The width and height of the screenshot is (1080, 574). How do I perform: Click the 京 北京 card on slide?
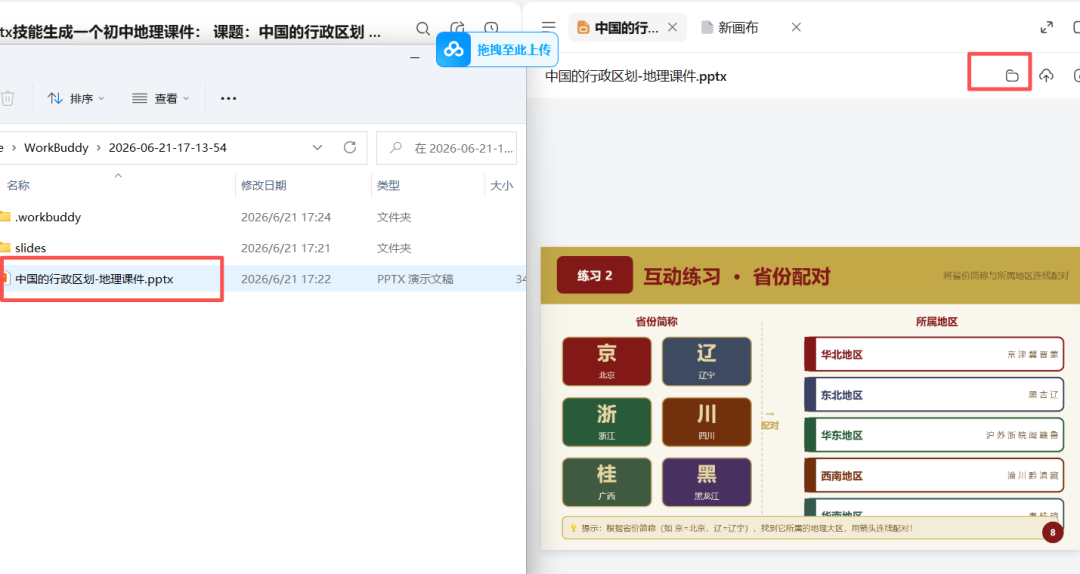(x=607, y=361)
